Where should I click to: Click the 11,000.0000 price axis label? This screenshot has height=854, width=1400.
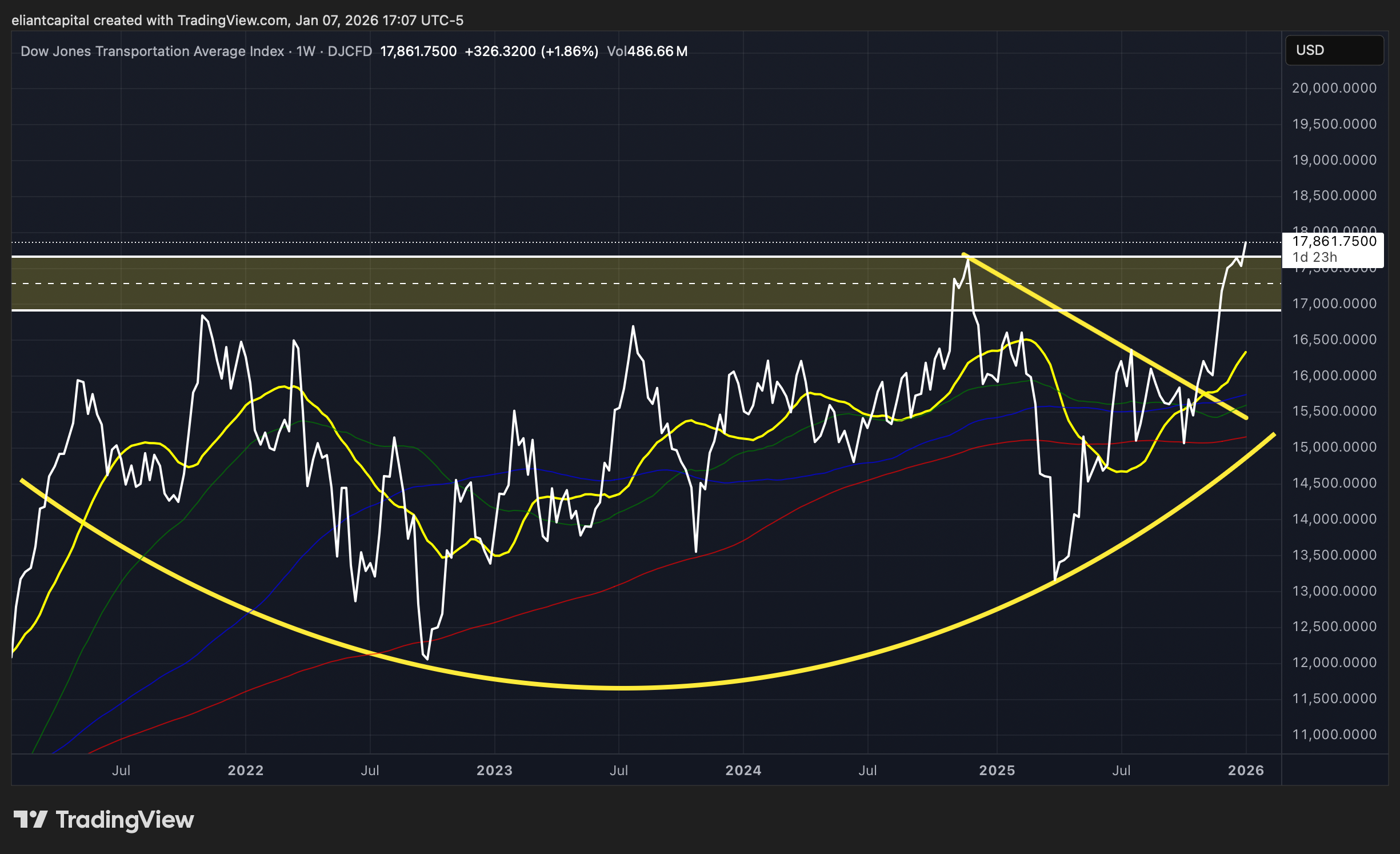(1334, 735)
